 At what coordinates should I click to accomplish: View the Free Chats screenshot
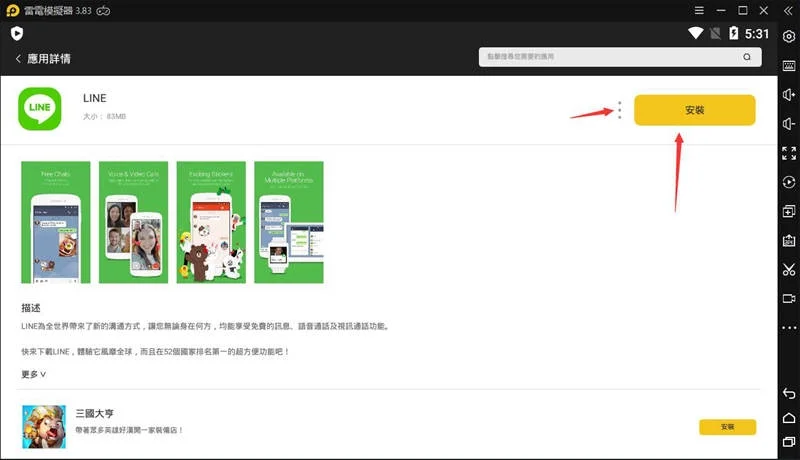[56, 222]
